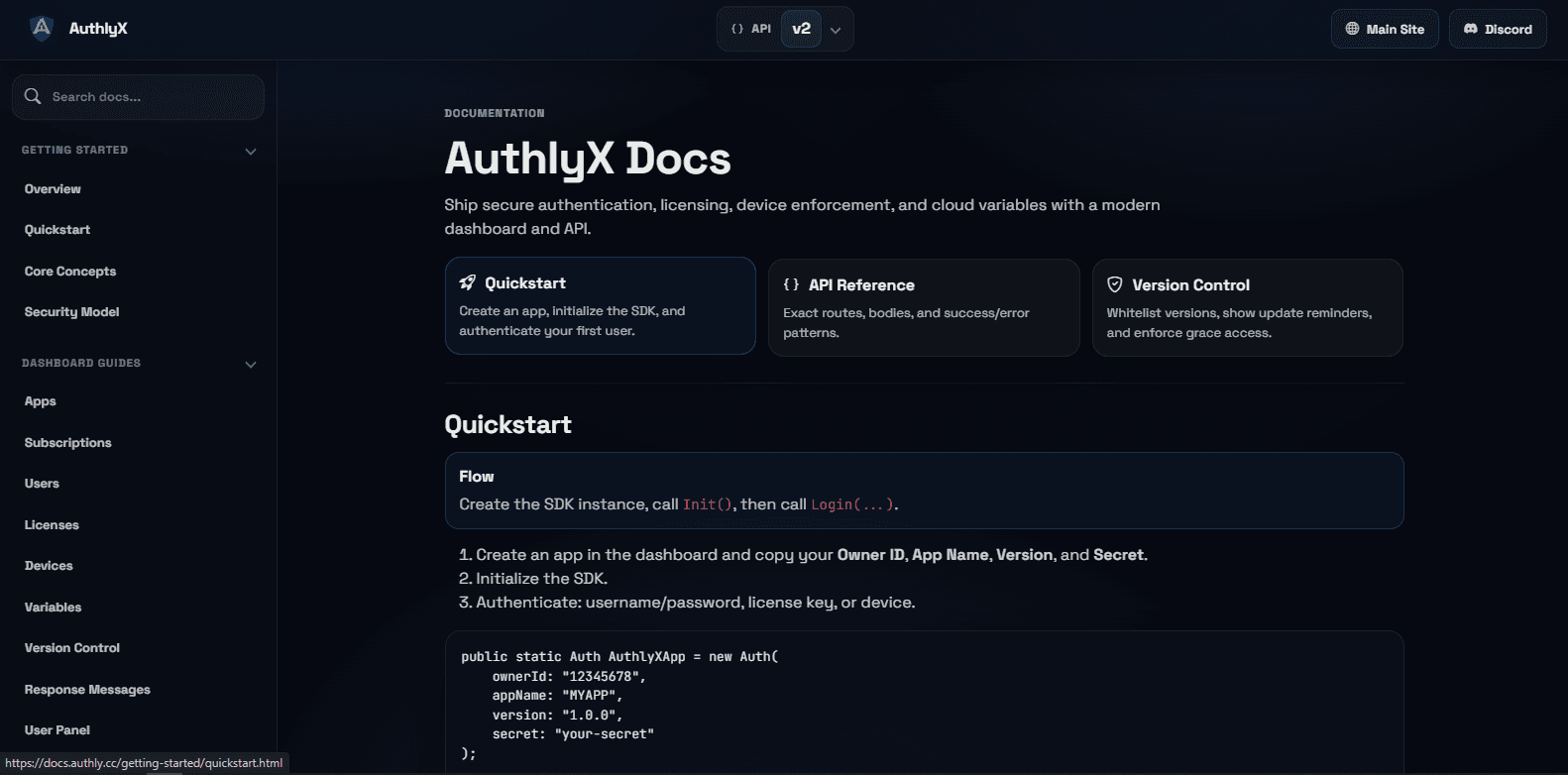Open the Security Model page
1568x775 pixels.
point(71,312)
